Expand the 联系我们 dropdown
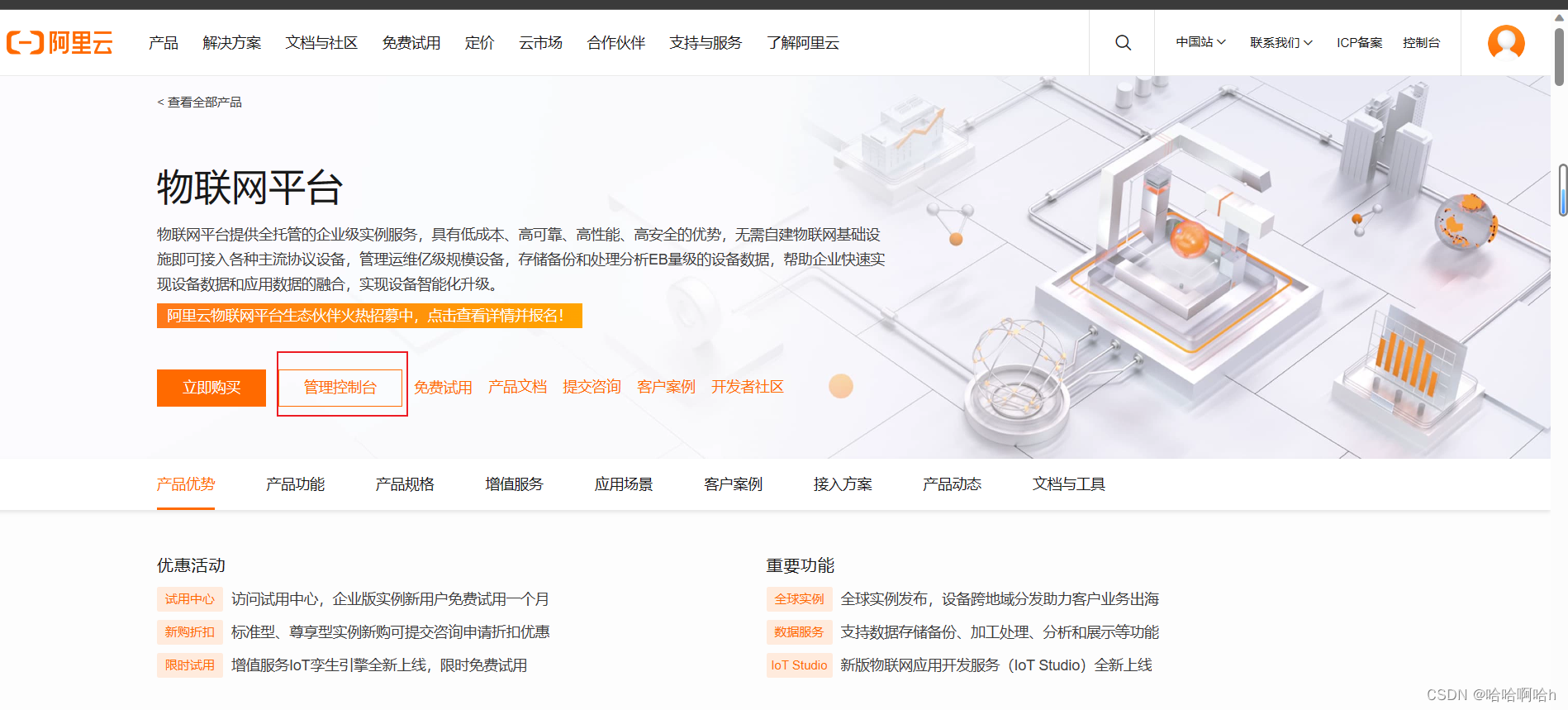This screenshot has height=710, width=1568. click(x=1281, y=42)
